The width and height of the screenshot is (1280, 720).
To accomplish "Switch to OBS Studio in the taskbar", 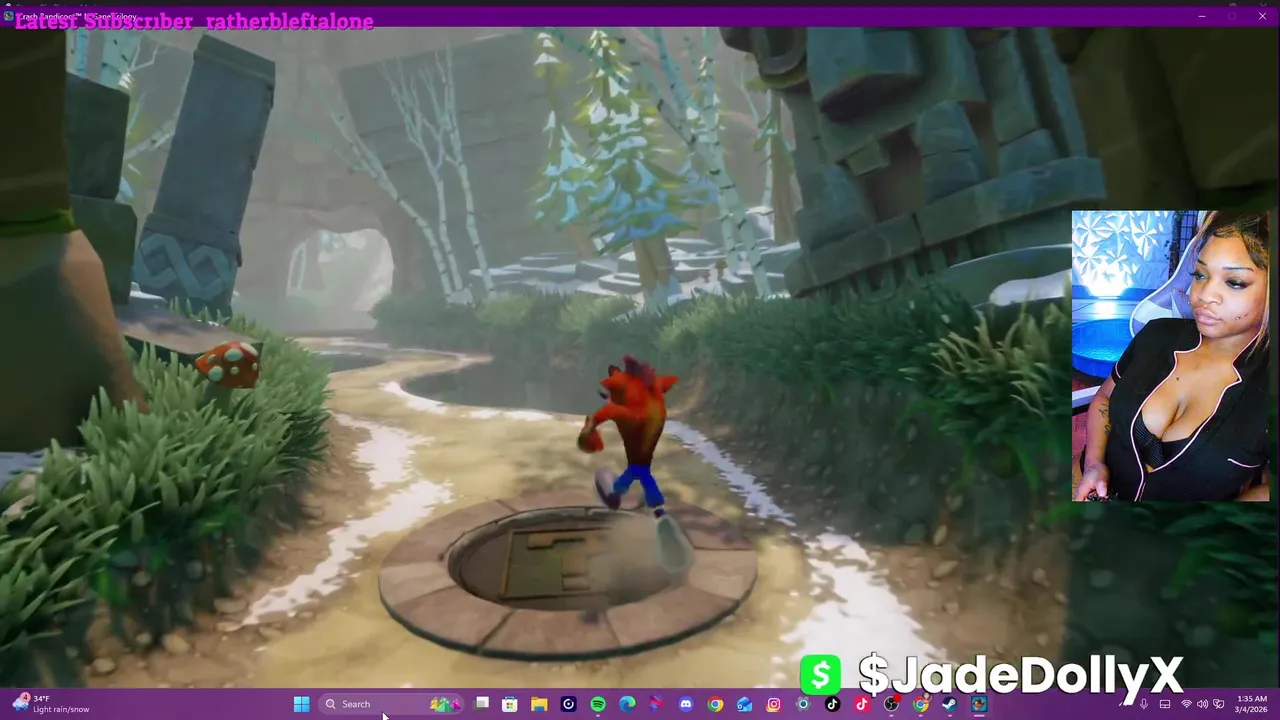I will [x=890, y=704].
